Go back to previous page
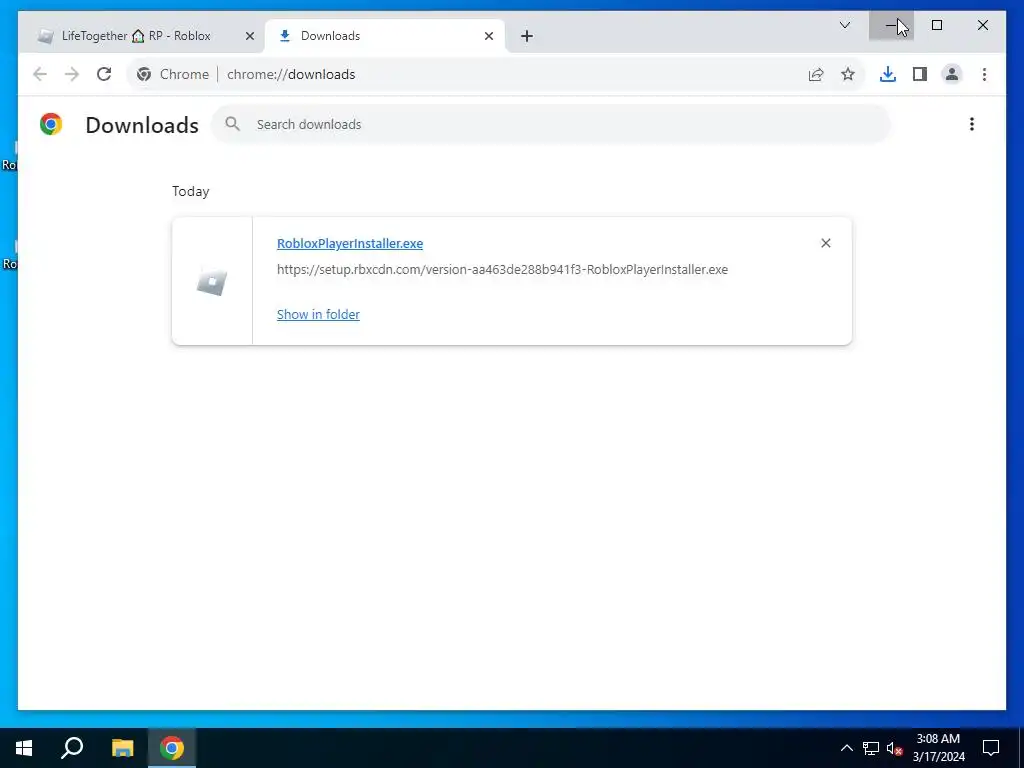The width and height of the screenshot is (1024, 768). point(40,74)
